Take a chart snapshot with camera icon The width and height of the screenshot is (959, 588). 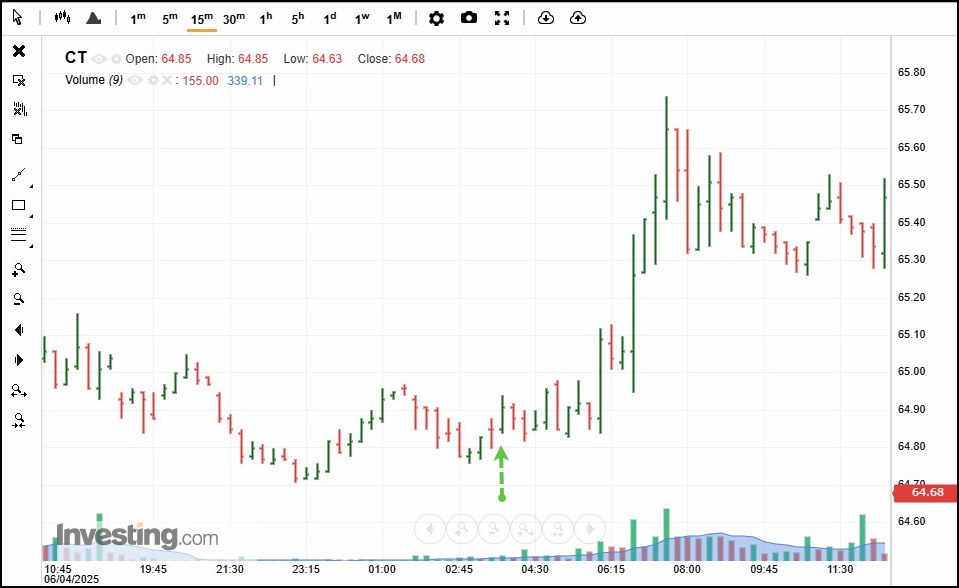[x=468, y=18]
